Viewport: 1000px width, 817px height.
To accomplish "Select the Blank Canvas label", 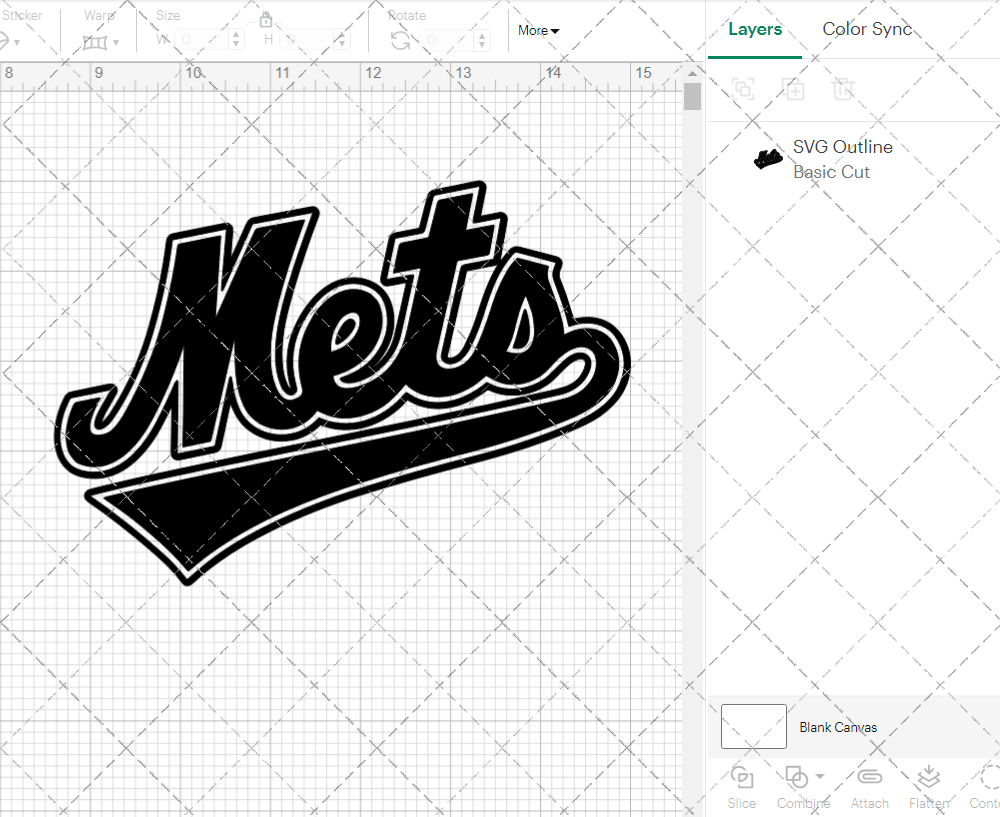I will pyautogui.click(x=838, y=727).
